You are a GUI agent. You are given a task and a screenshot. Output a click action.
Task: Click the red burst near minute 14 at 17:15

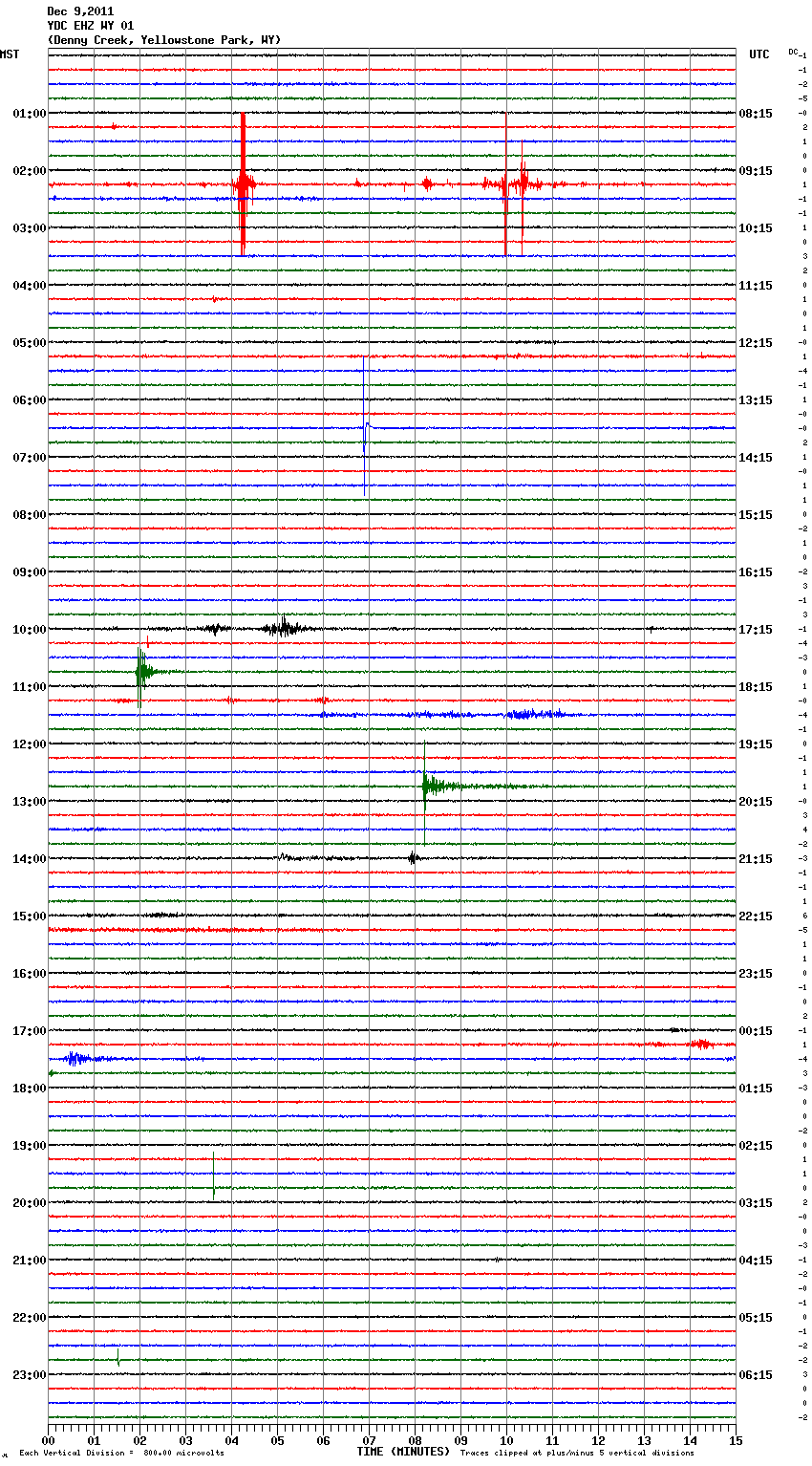click(x=701, y=1044)
